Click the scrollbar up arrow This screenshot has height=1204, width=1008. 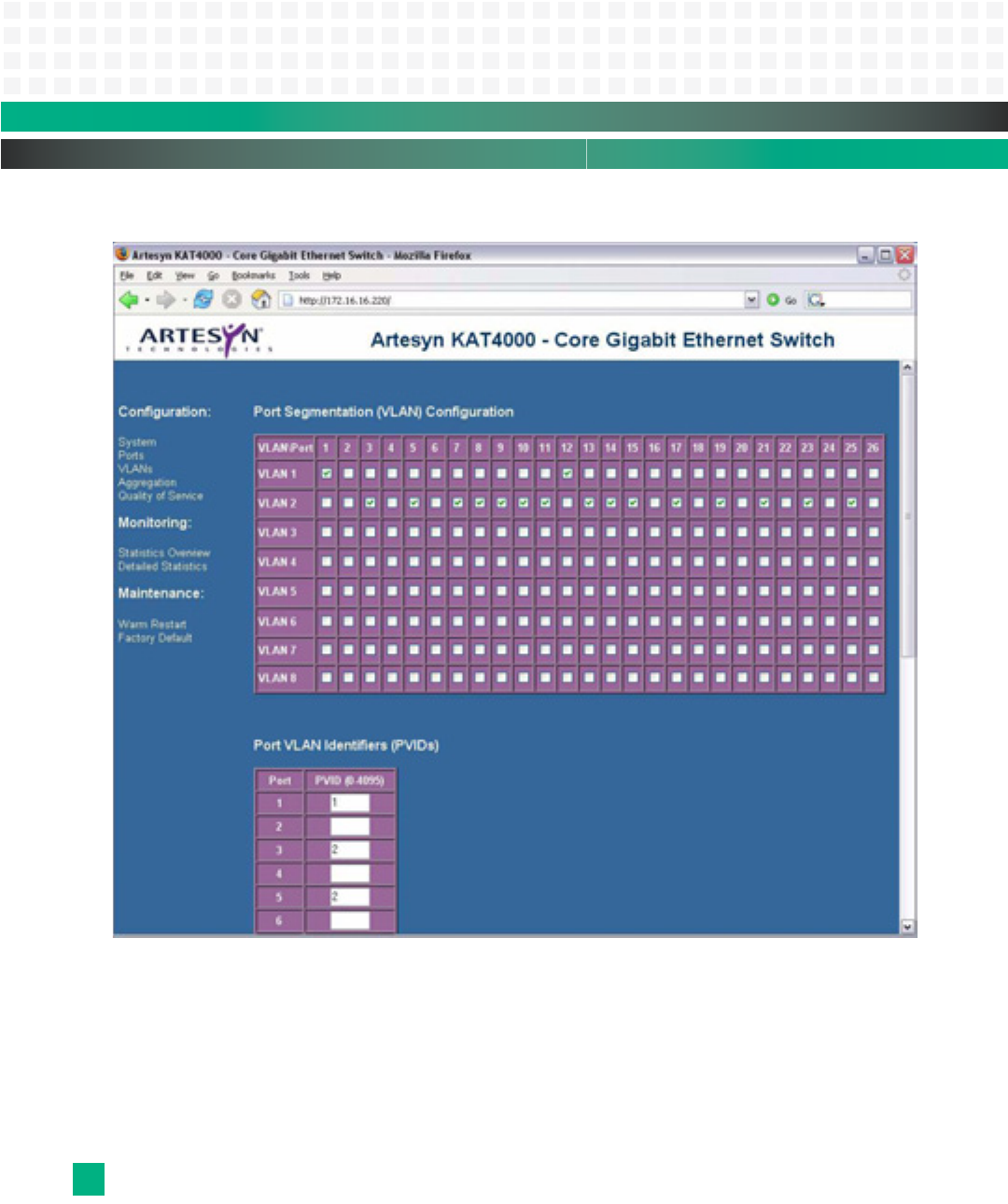(907, 368)
